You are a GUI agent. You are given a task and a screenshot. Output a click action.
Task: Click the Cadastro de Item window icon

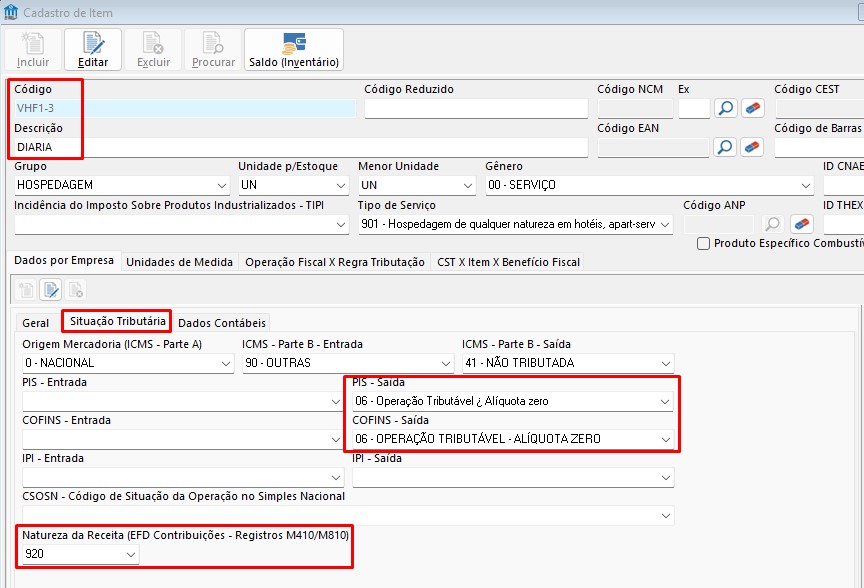(11, 12)
